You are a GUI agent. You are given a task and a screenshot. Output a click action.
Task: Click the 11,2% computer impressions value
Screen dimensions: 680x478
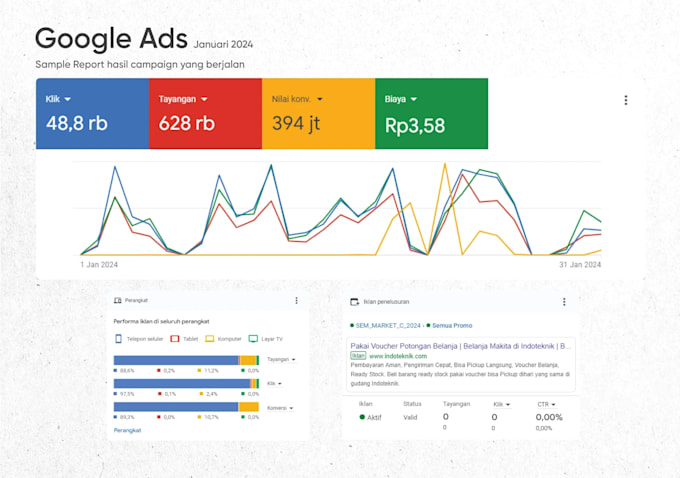coord(212,371)
